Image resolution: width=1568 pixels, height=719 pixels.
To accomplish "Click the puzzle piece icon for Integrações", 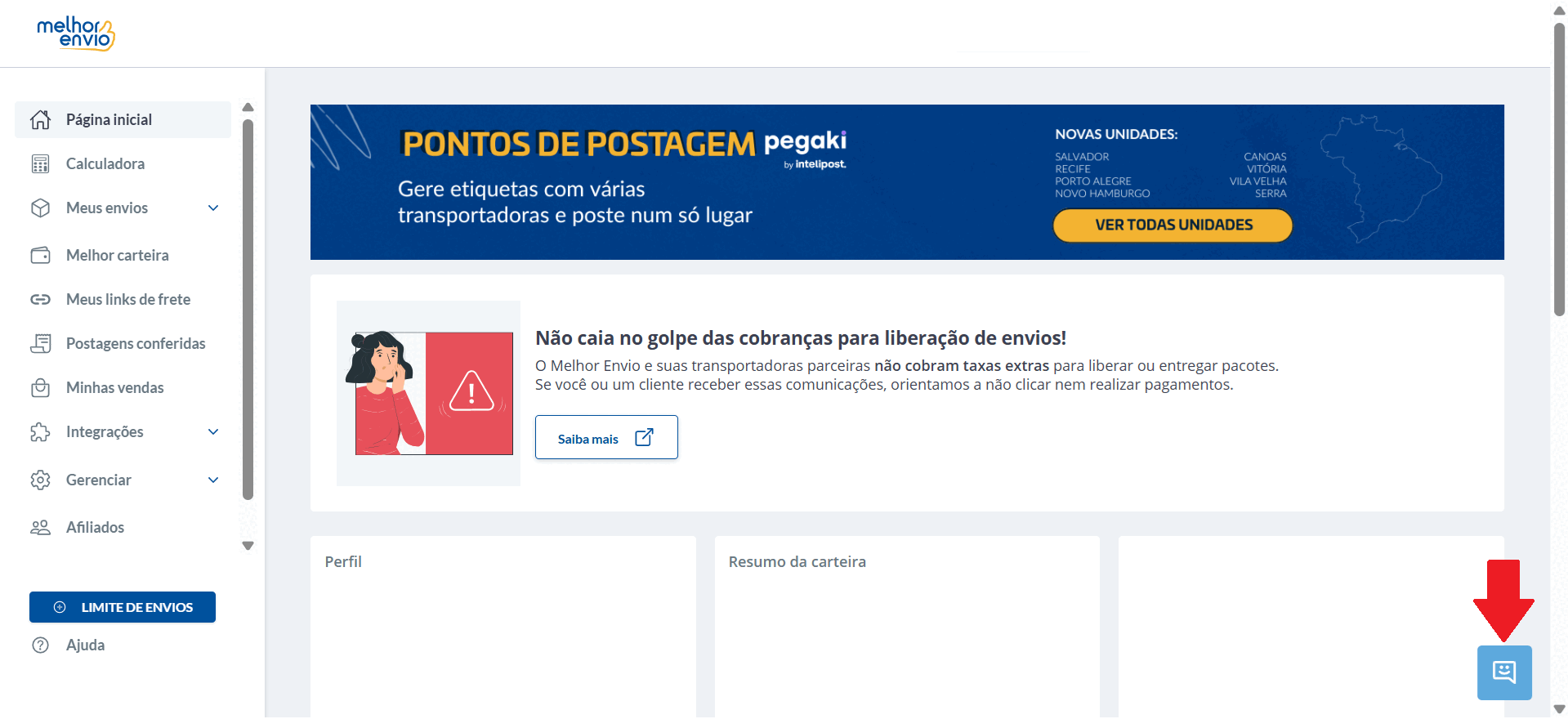I will [x=40, y=432].
